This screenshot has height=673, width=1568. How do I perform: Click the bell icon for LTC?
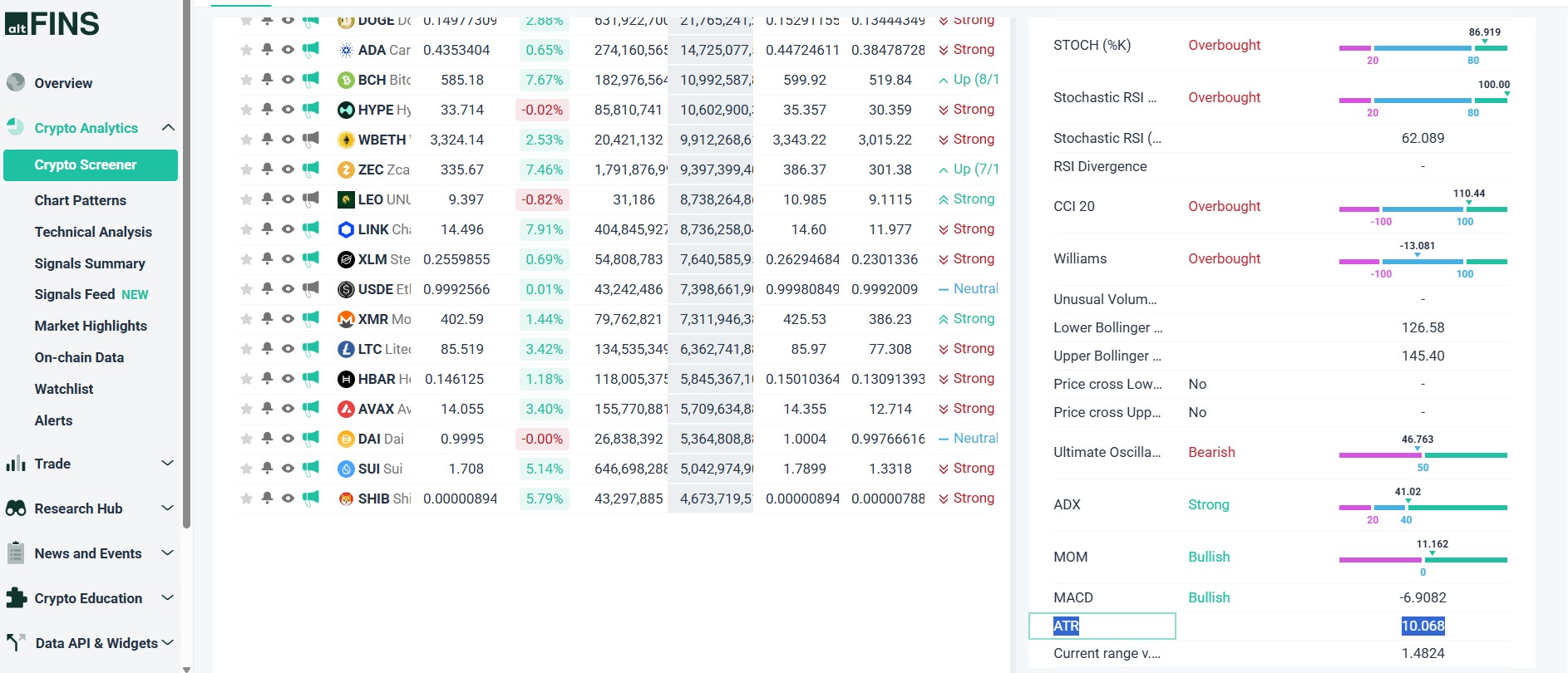tap(267, 348)
